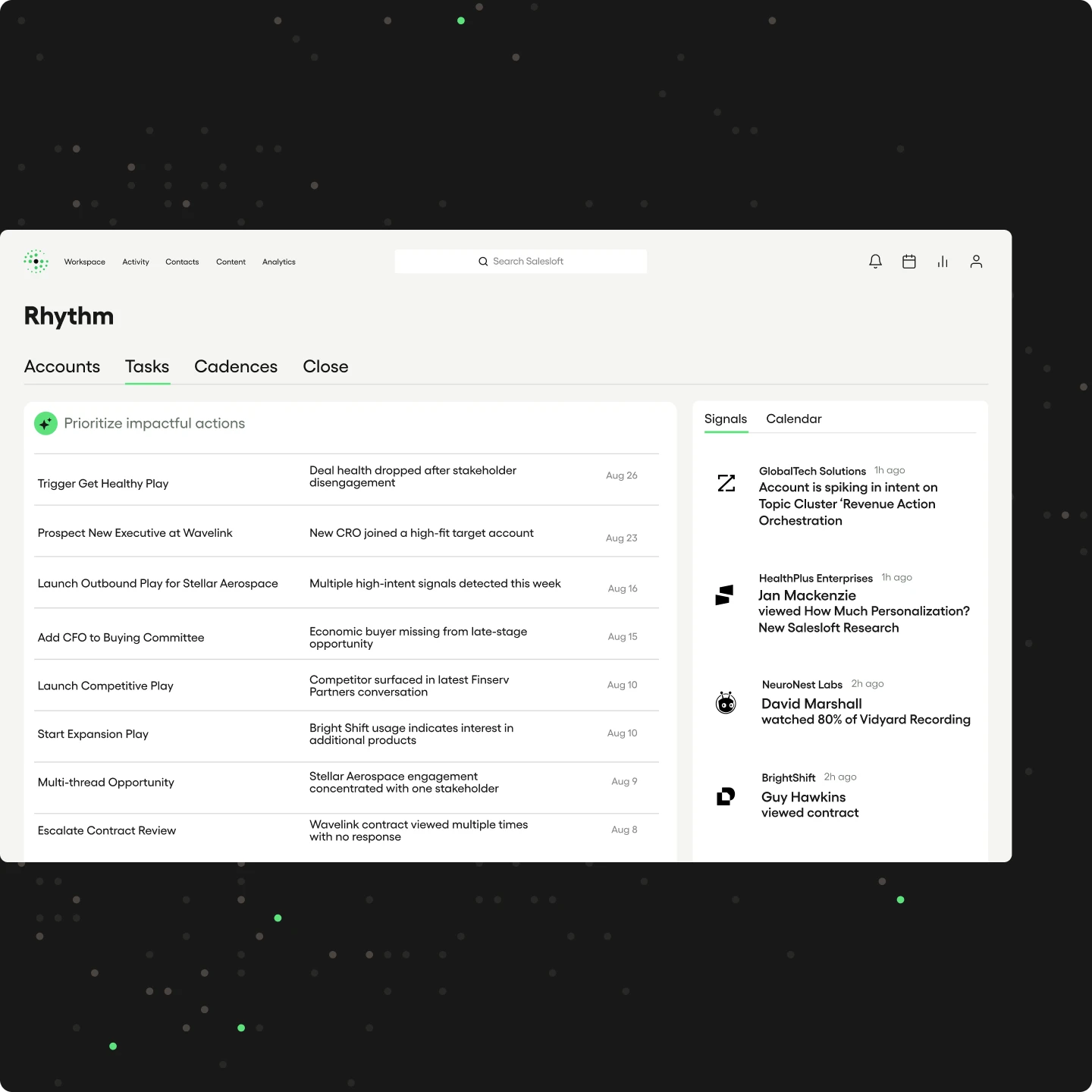Click the Guy Hawkins name

coord(804,797)
